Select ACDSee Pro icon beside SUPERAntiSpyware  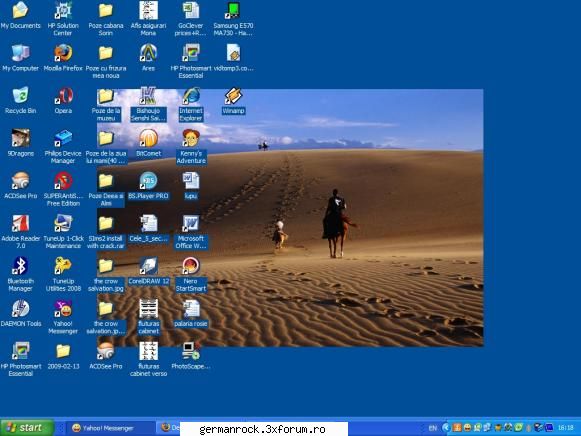click(20, 181)
